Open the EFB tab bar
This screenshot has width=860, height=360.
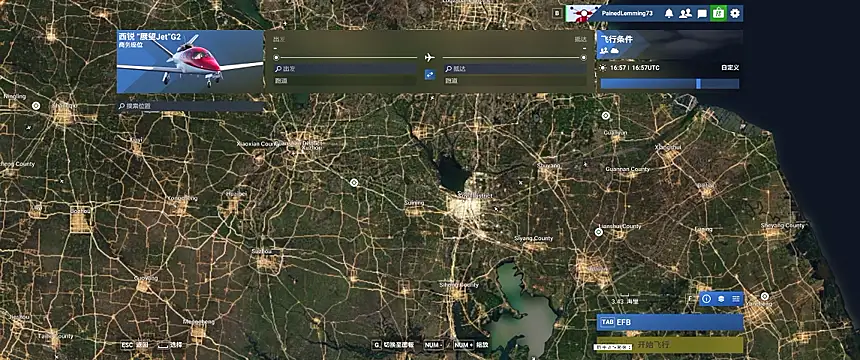click(670, 322)
